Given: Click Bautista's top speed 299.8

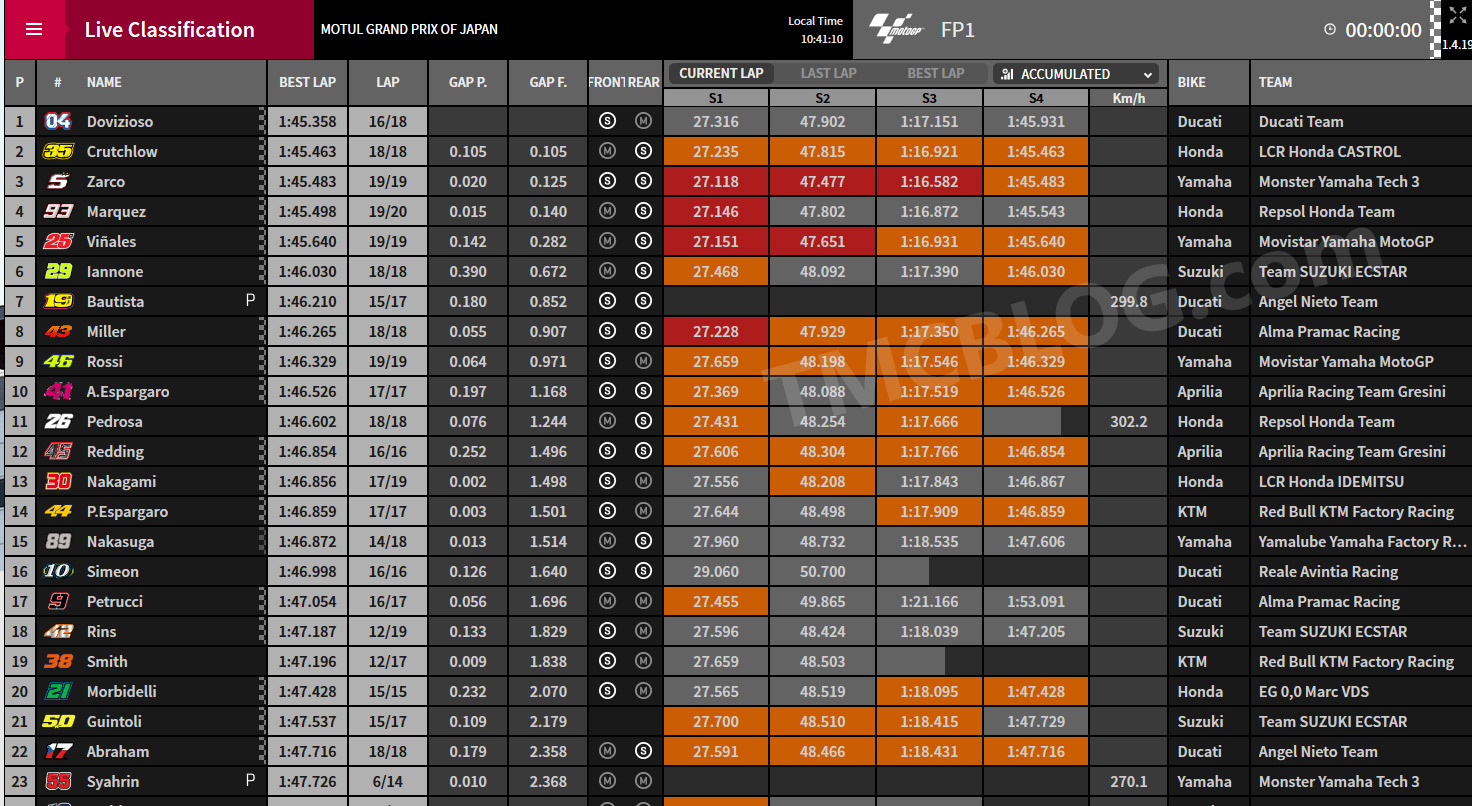Looking at the screenshot, I should pyautogui.click(x=1128, y=301).
